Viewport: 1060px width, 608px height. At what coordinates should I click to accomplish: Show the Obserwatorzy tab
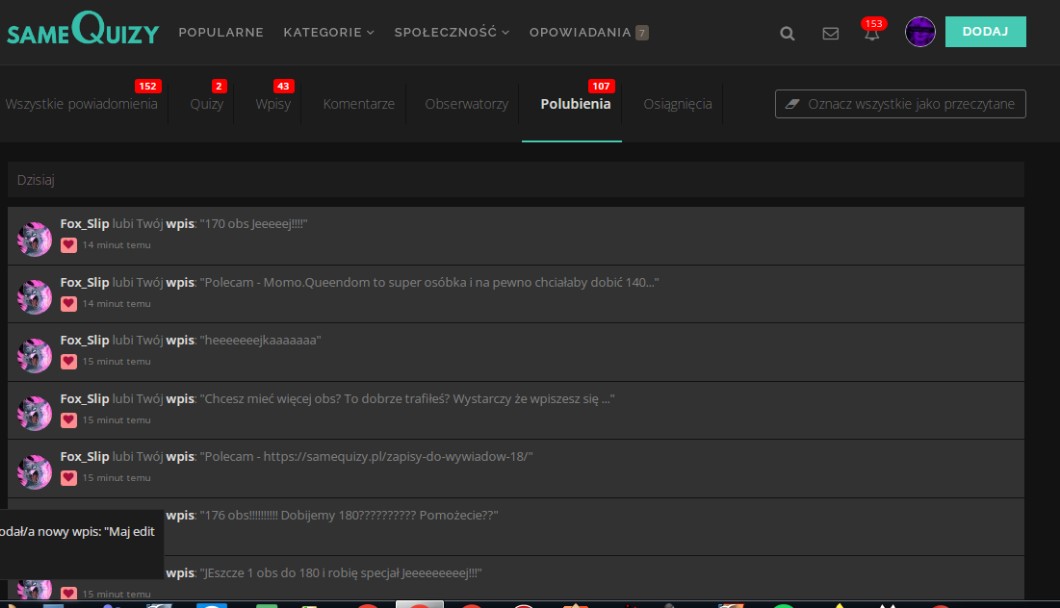(x=466, y=104)
